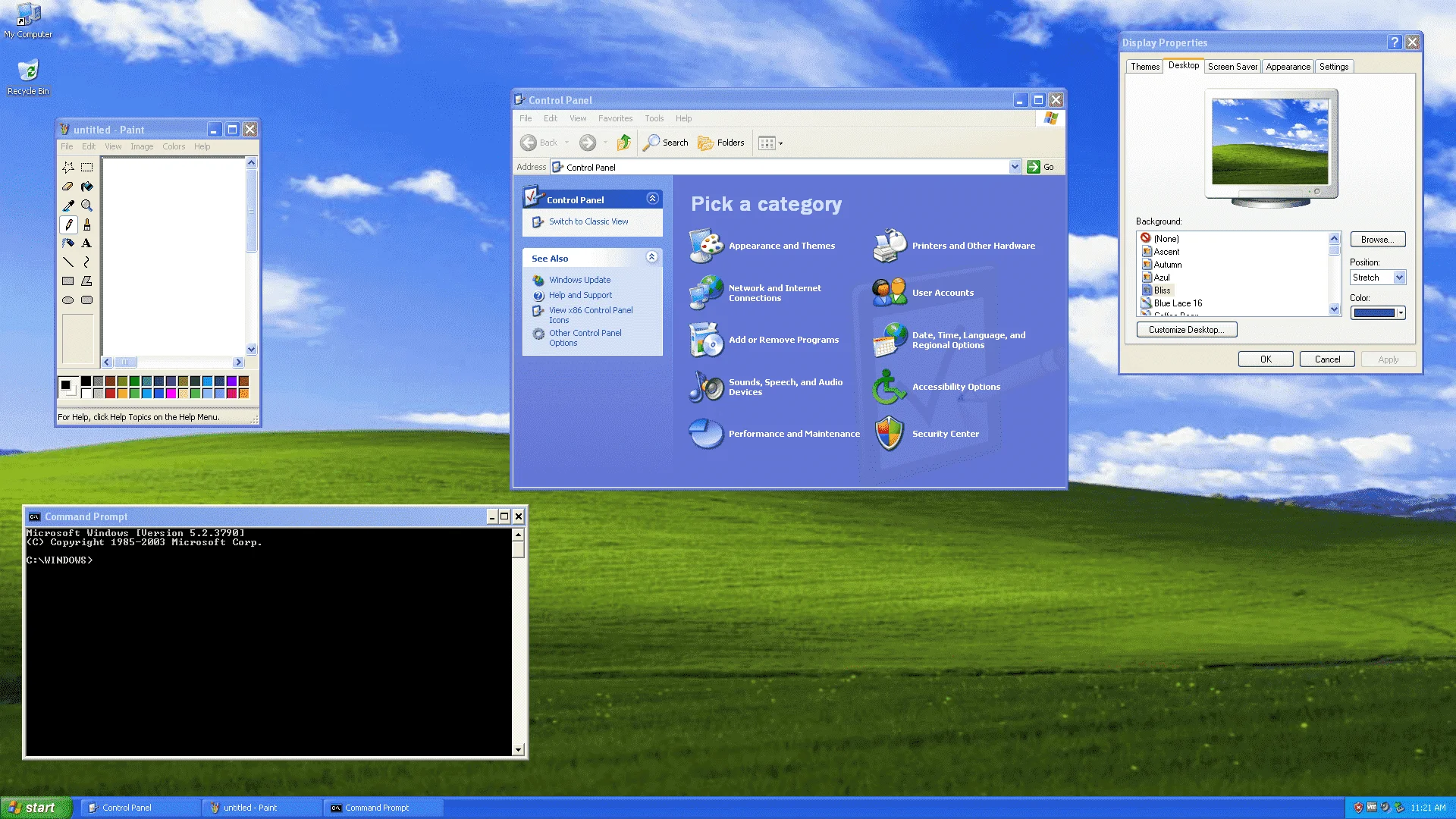Pick the magenta color swatch in Paint palette
1456x819 pixels.
171,394
